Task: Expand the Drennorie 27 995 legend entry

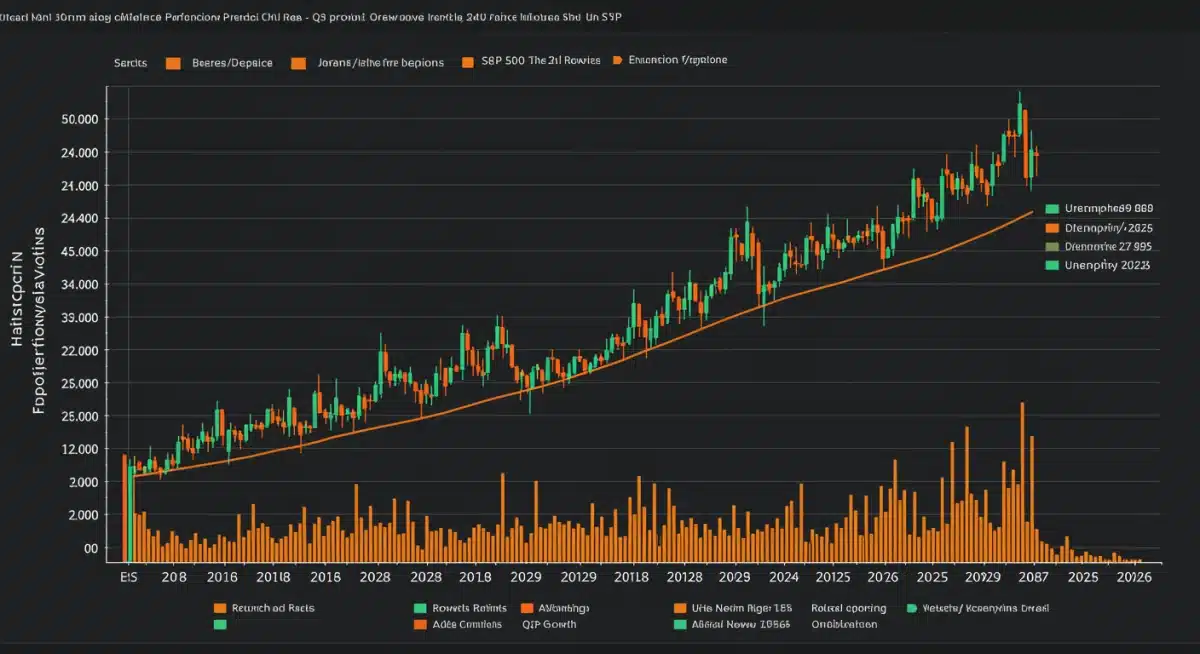Action: coord(1105,247)
